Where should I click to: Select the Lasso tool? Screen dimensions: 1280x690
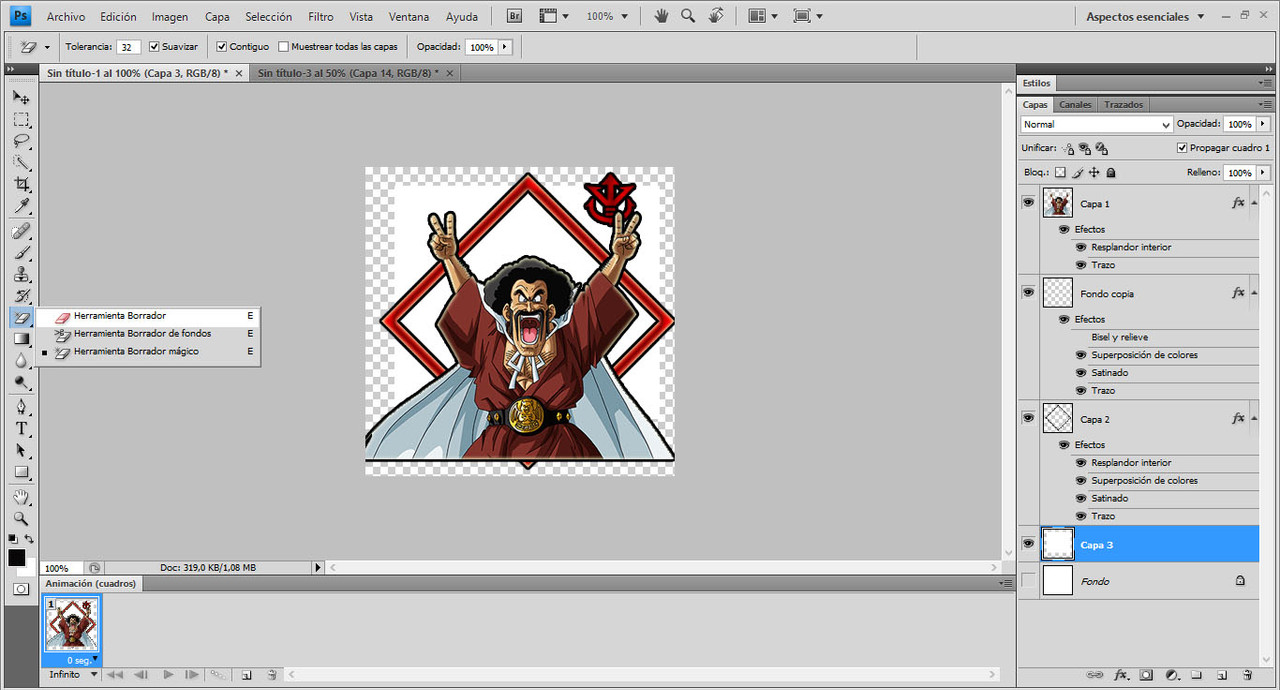(21, 141)
